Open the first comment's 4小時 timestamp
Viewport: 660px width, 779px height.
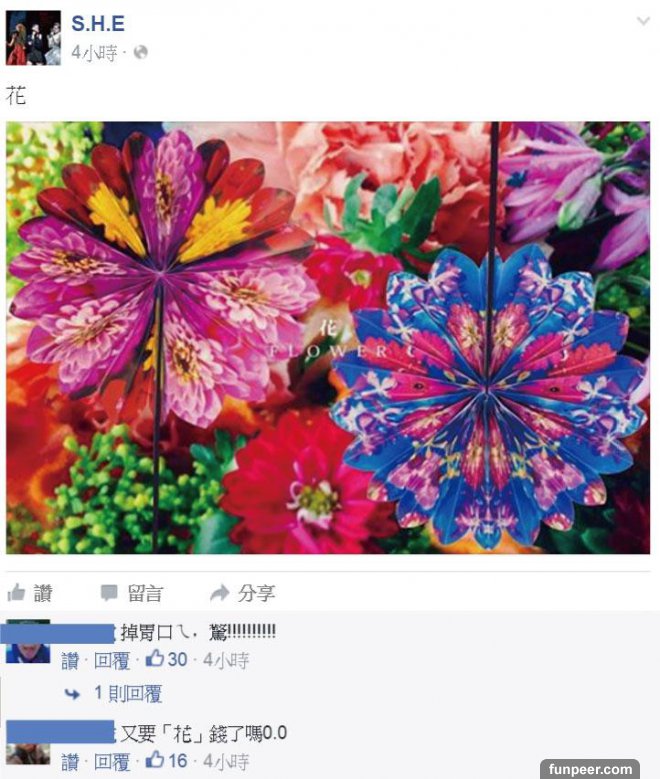[x=226, y=660]
